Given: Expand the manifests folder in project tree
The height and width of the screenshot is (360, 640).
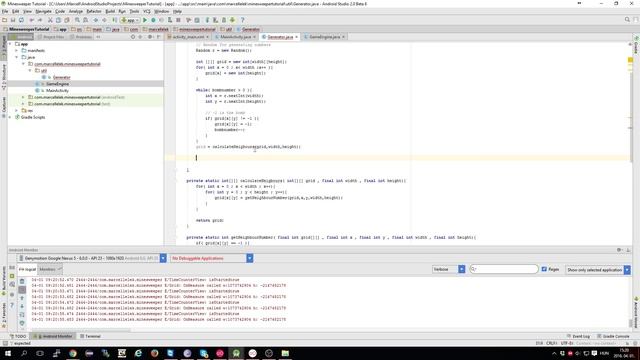Looking at the screenshot, I should tap(17, 51).
